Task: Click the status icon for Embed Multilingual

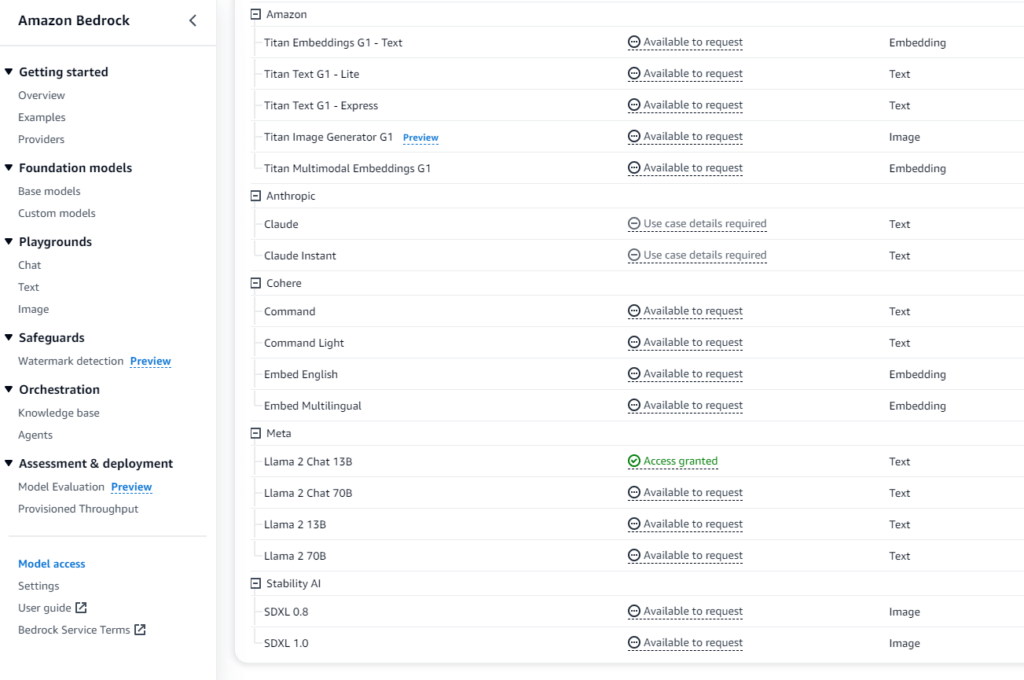Action: click(x=633, y=406)
